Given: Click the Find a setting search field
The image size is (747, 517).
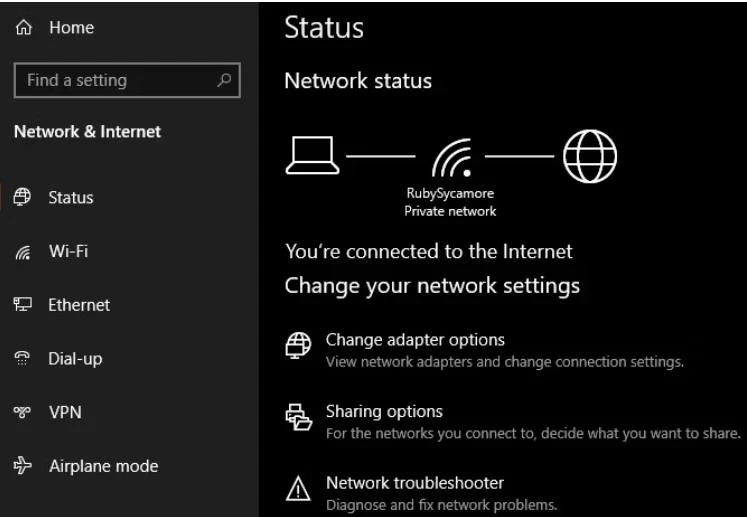Looking at the screenshot, I should (127, 80).
